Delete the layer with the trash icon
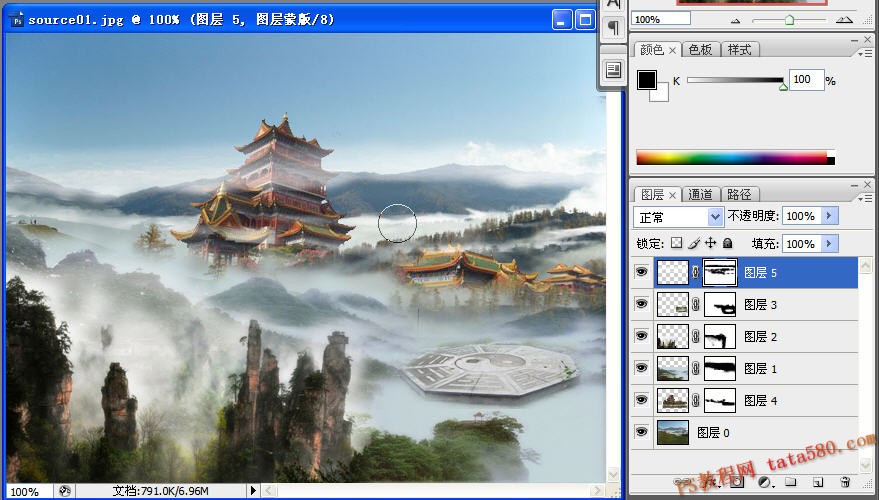Image resolution: width=879 pixels, height=500 pixels. point(845,482)
